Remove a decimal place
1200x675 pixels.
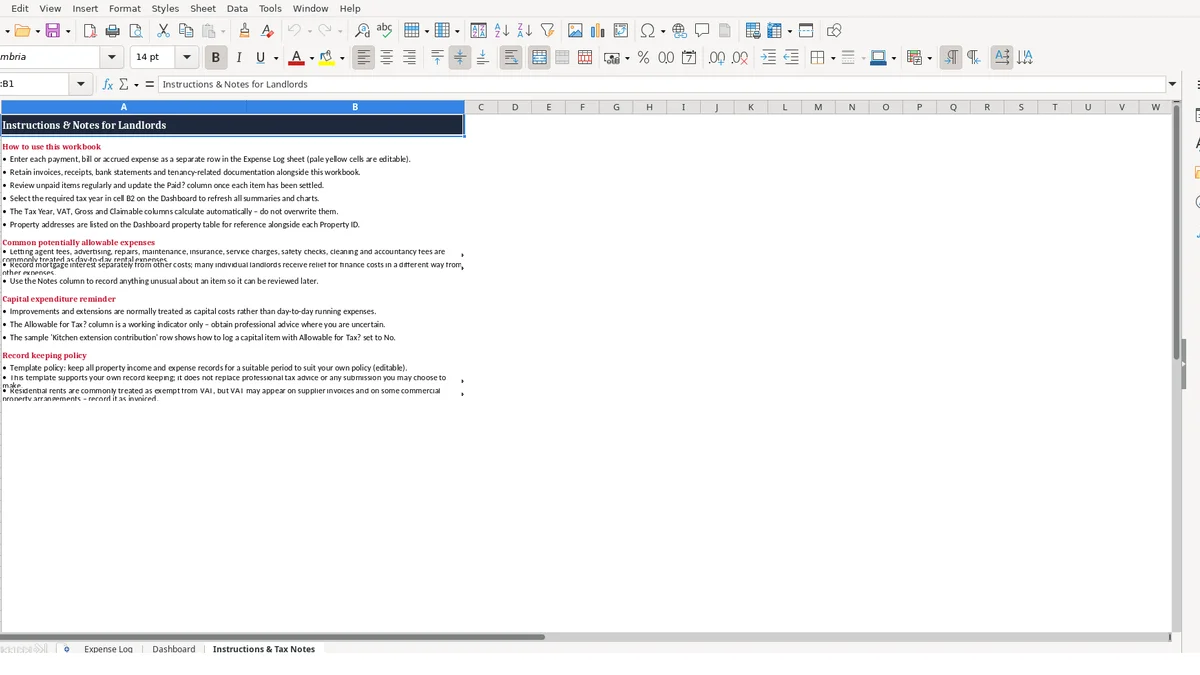pos(740,58)
